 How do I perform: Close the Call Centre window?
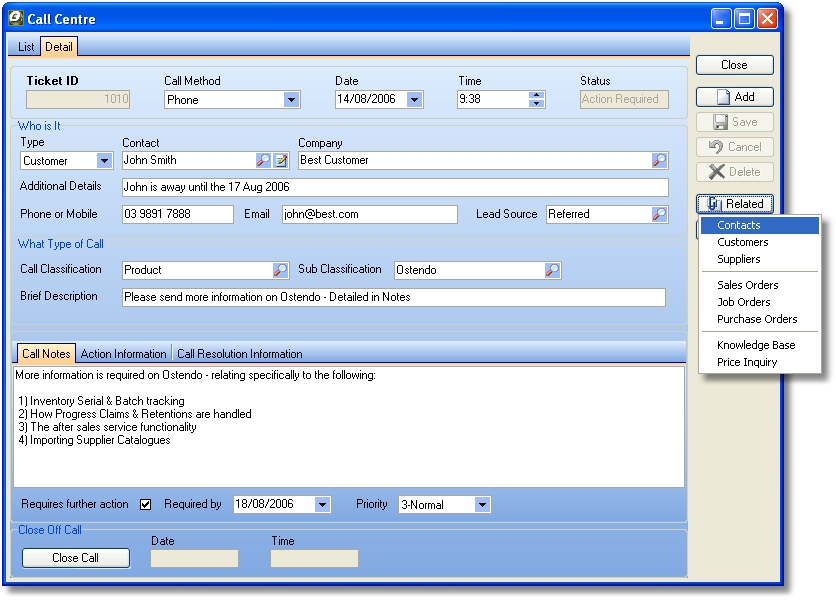(x=767, y=19)
